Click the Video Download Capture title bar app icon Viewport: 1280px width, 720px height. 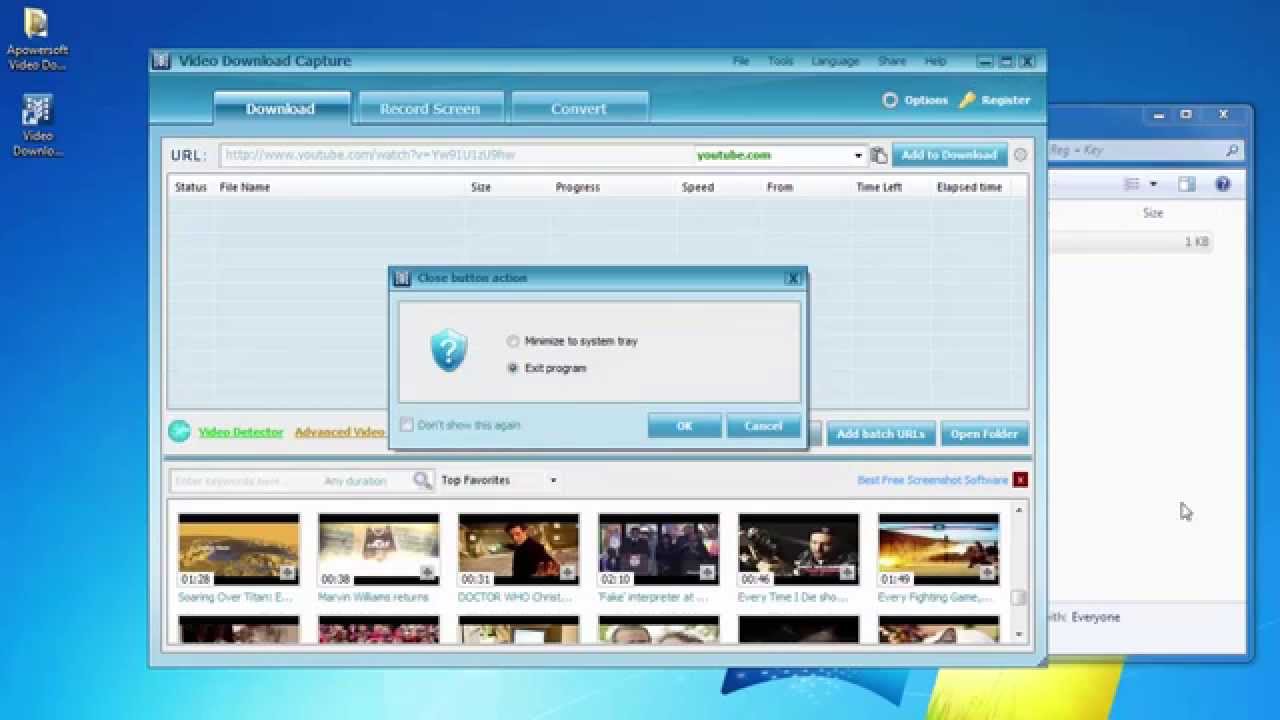pos(162,61)
